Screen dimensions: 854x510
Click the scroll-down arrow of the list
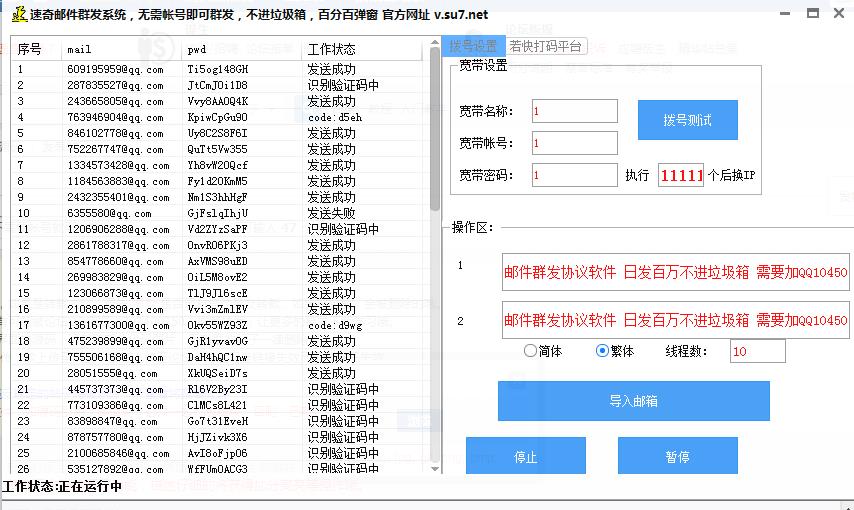click(435, 467)
